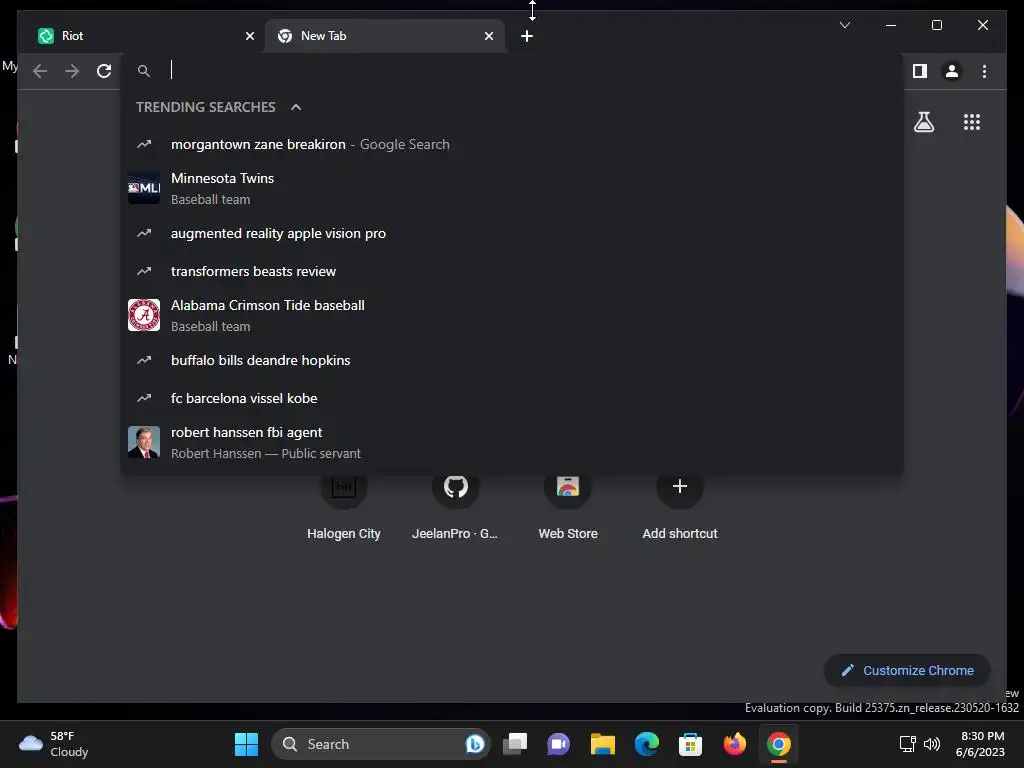Click the Alabama Crimson Tide logo
The width and height of the screenshot is (1024, 768).
(144, 315)
